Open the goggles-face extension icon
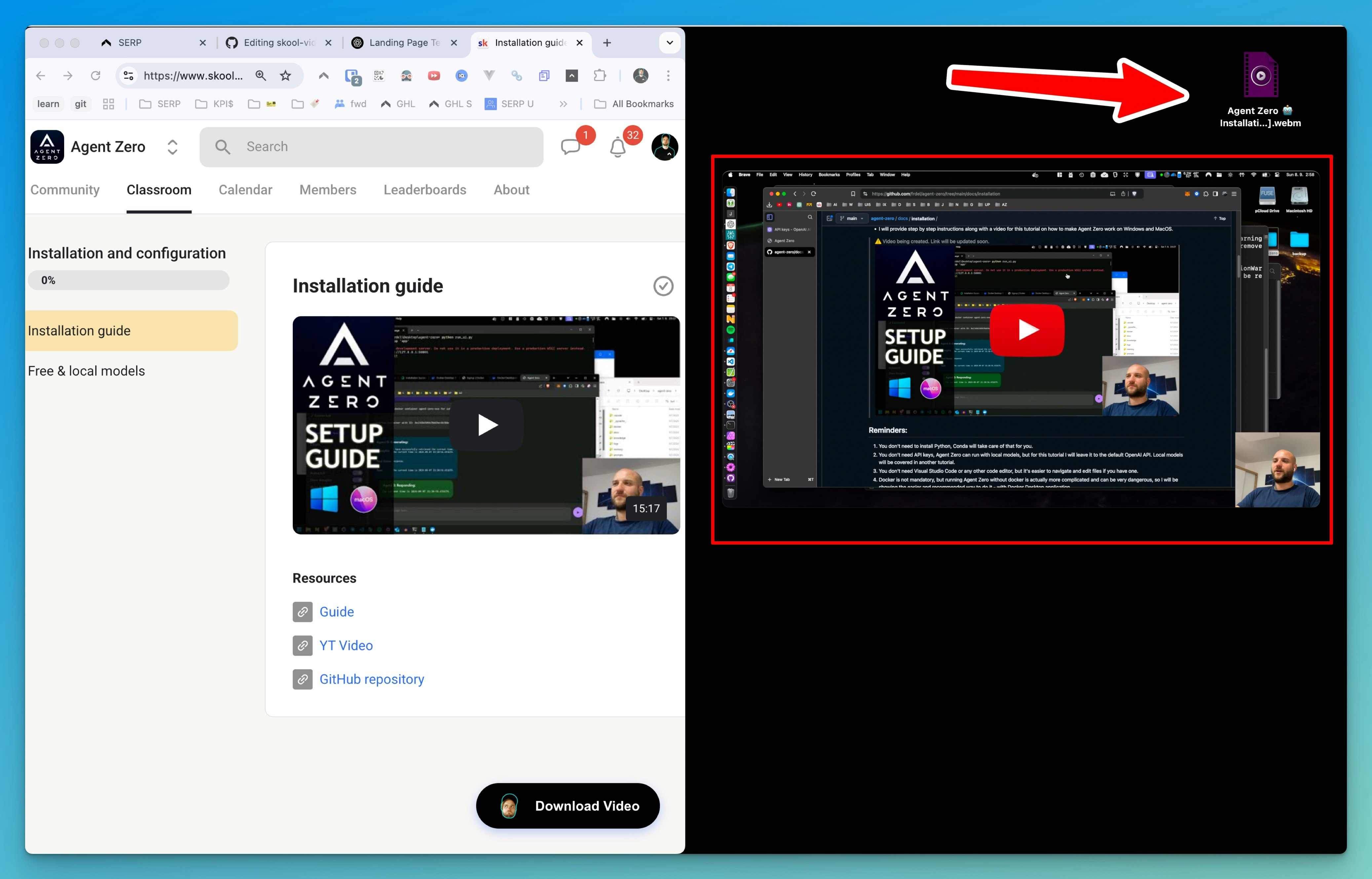Screen dimensions: 1372x879 [x=406, y=75]
